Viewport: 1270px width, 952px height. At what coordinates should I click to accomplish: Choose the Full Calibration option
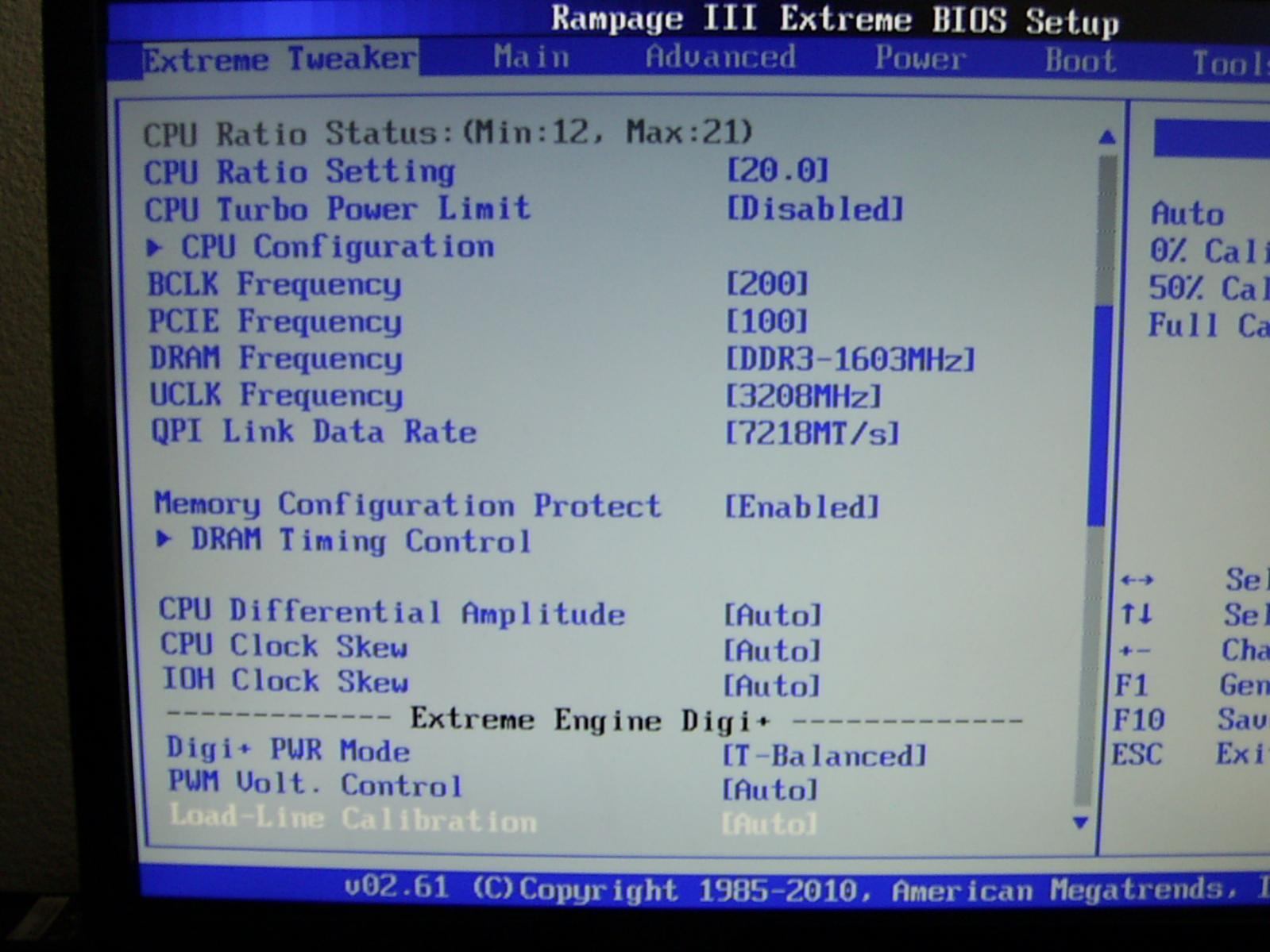pos(1208,325)
